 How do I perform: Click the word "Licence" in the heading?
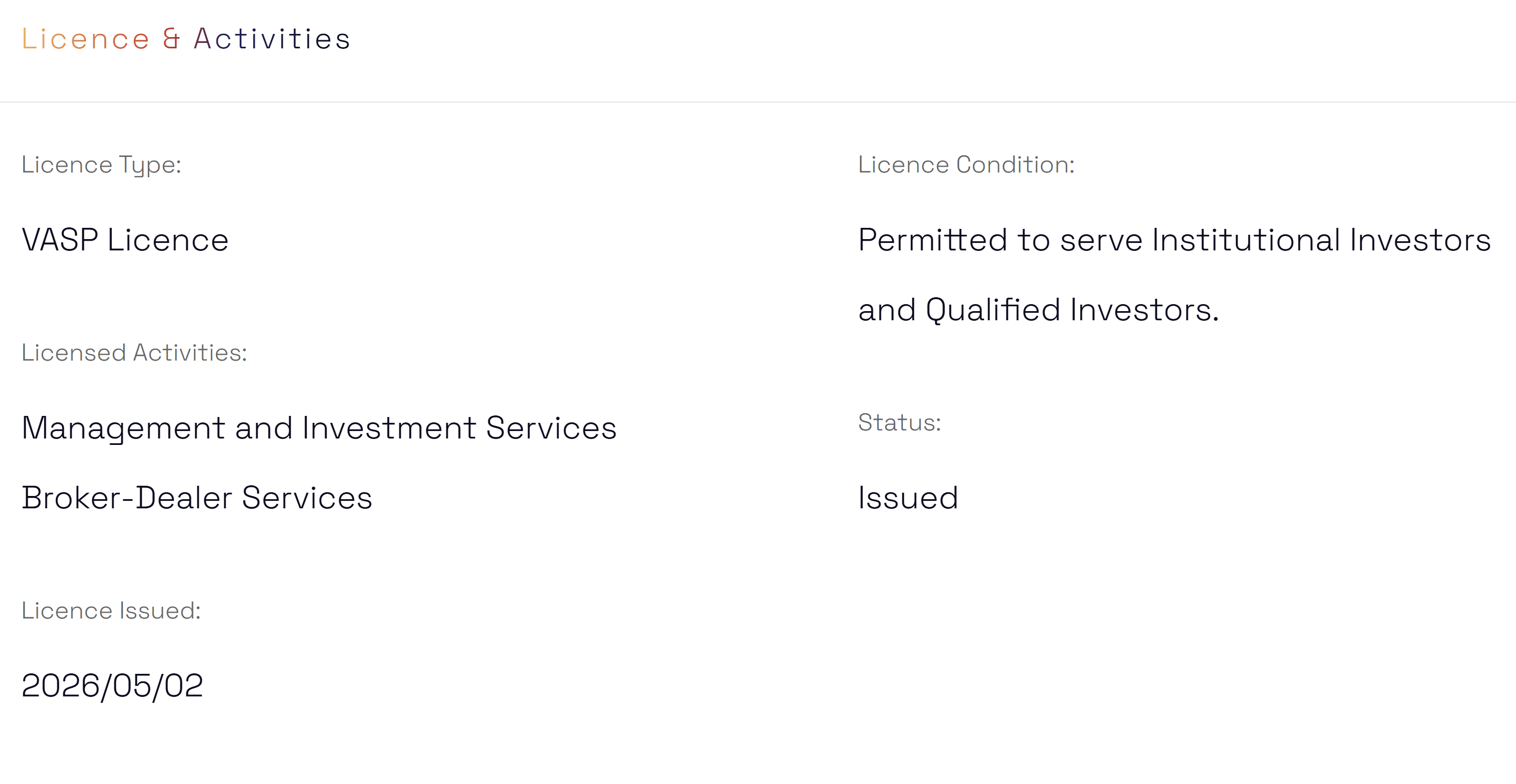click(x=86, y=39)
